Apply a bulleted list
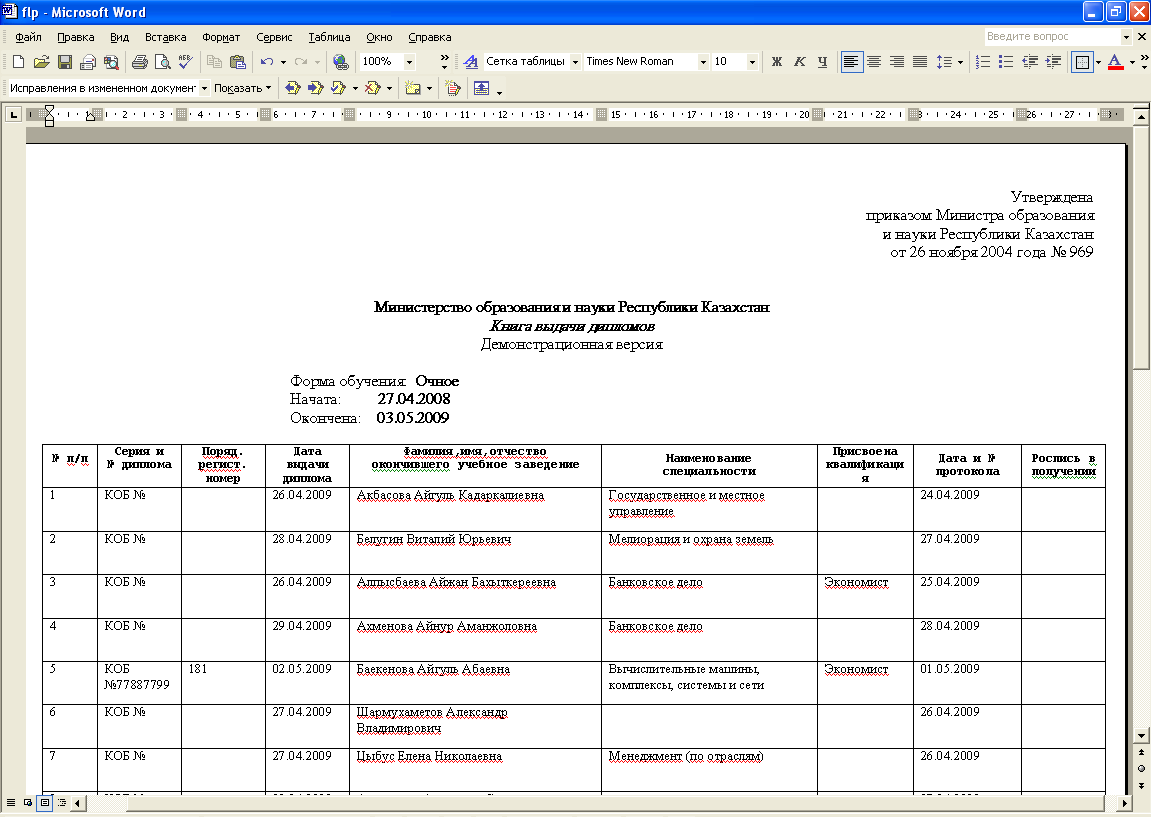Viewport: 1151px width, 817px height. [x=1006, y=62]
